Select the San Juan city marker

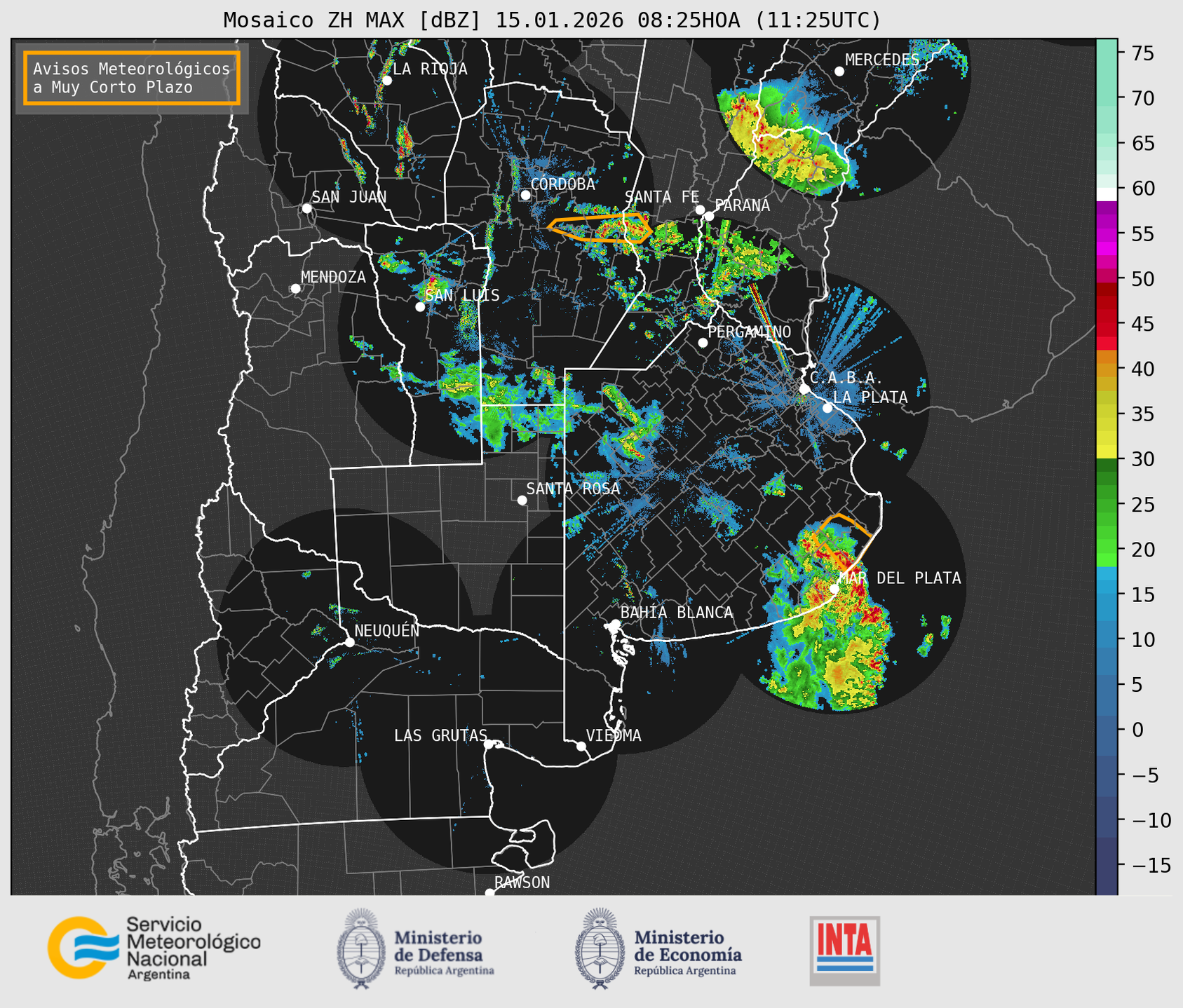pos(306,208)
